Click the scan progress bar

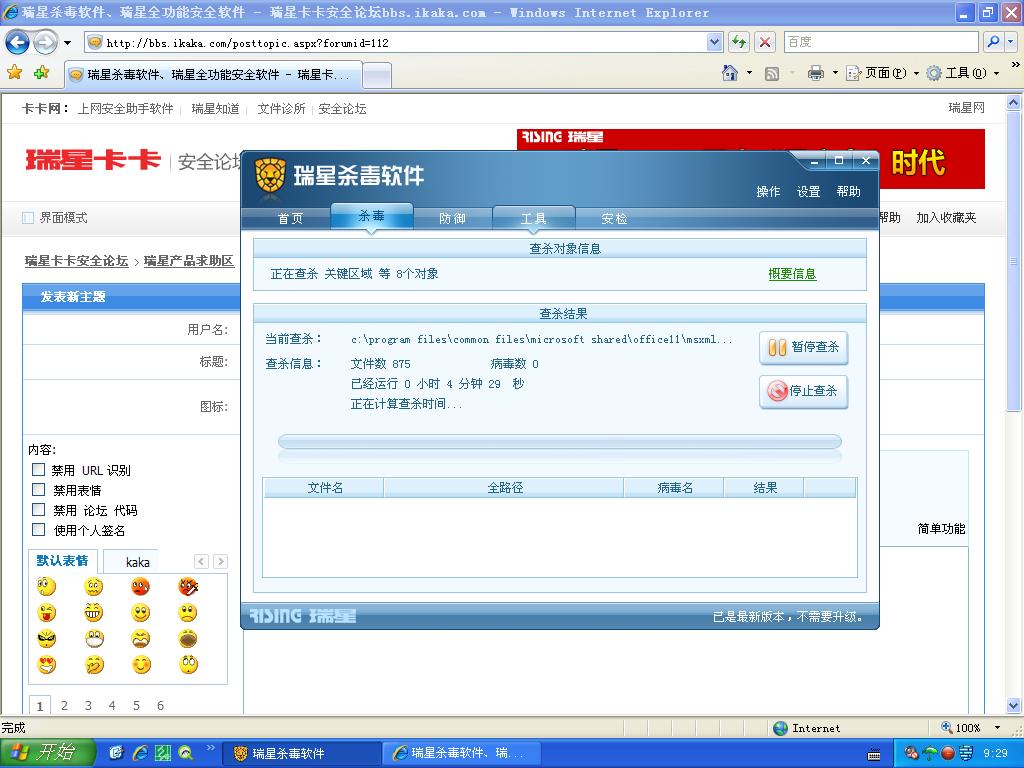pos(560,442)
